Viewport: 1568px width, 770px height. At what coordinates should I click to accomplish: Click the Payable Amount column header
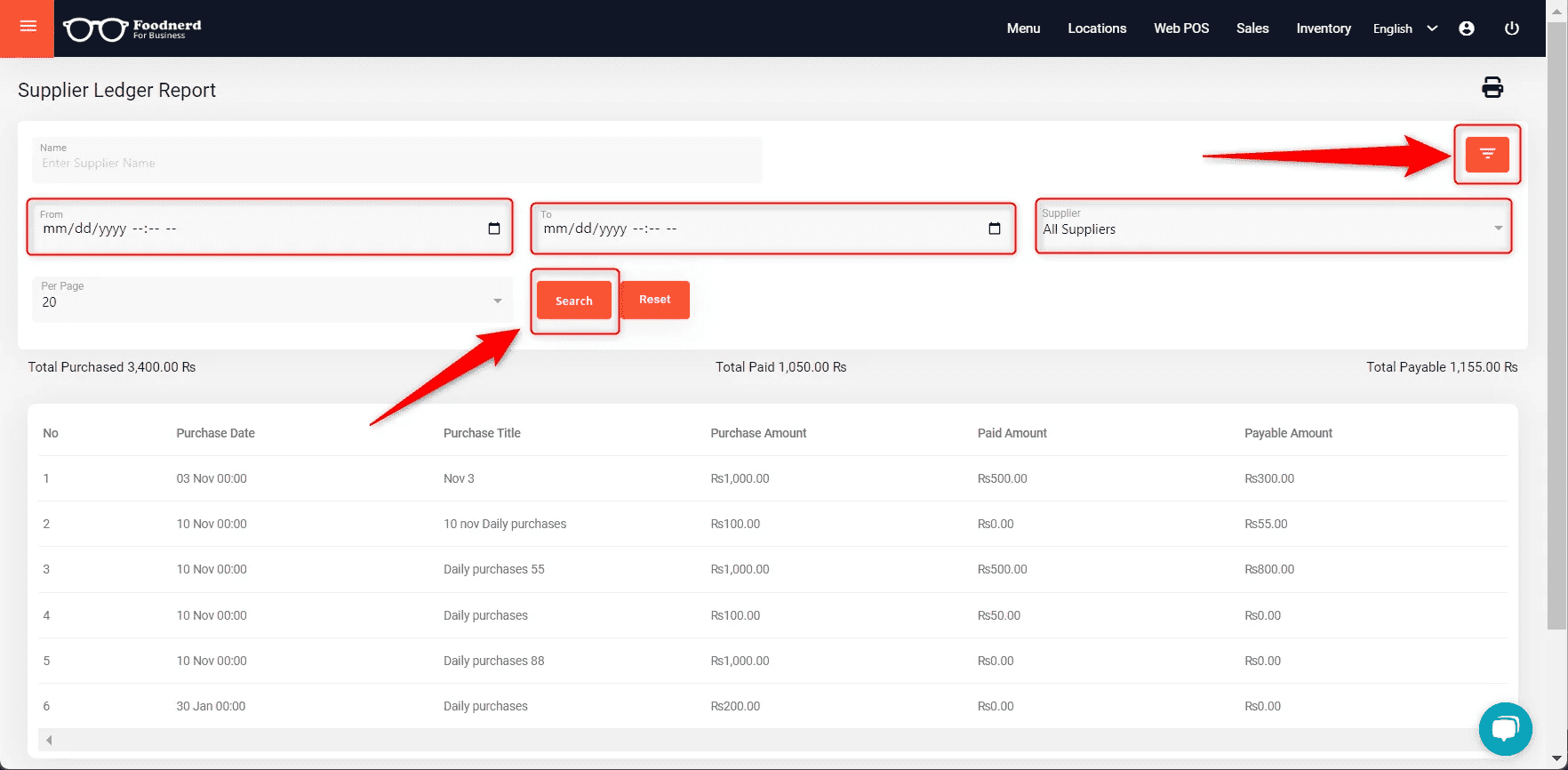click(x=1288, y=433)
